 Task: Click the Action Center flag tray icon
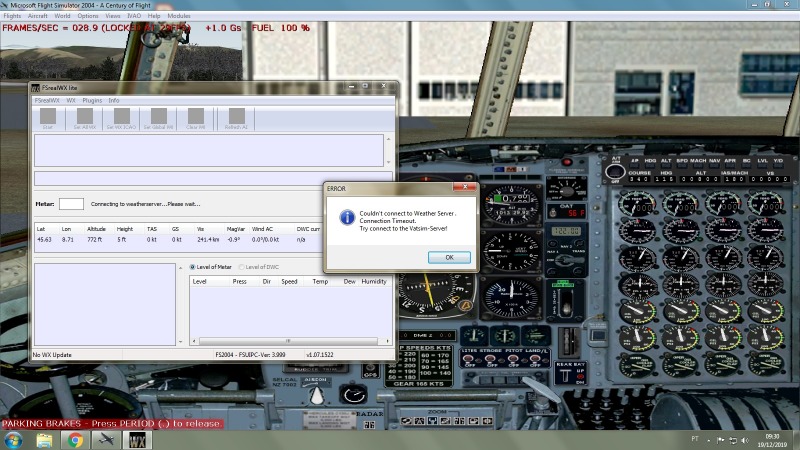pyautogui.click(x=720, y=440)
